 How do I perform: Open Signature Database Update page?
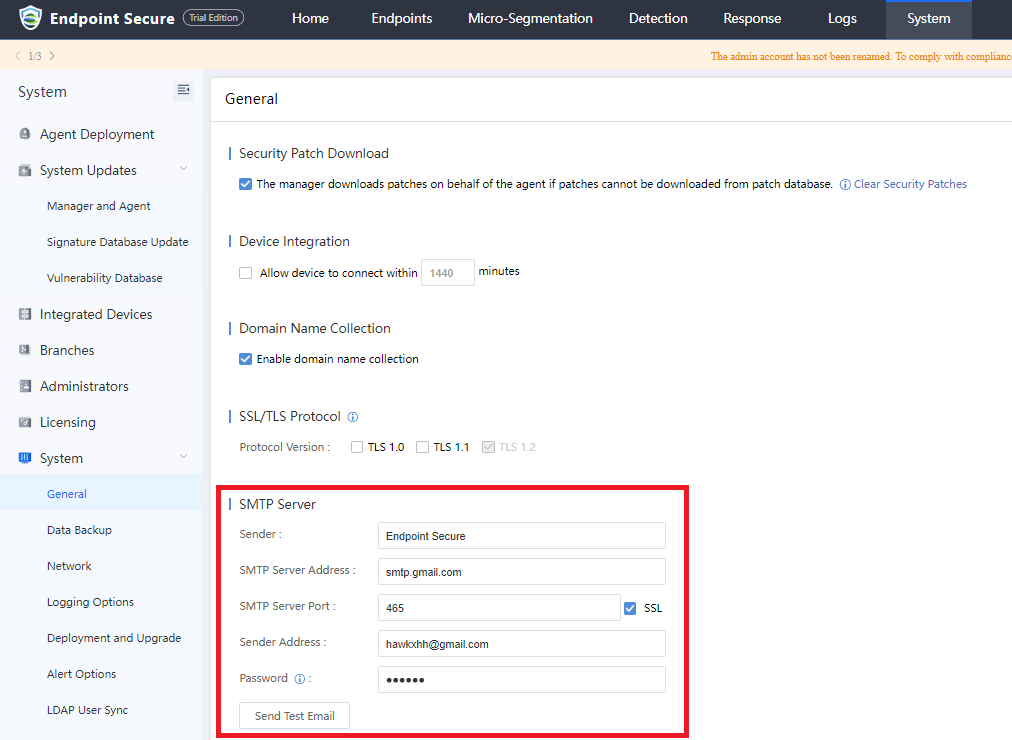click(117, 242)
